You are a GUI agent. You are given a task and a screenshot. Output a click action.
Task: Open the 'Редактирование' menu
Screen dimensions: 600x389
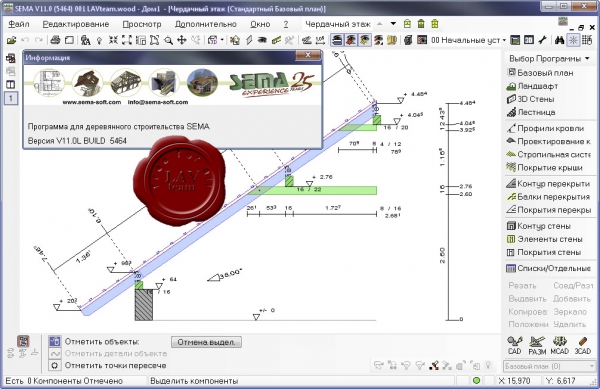(76, 24)
